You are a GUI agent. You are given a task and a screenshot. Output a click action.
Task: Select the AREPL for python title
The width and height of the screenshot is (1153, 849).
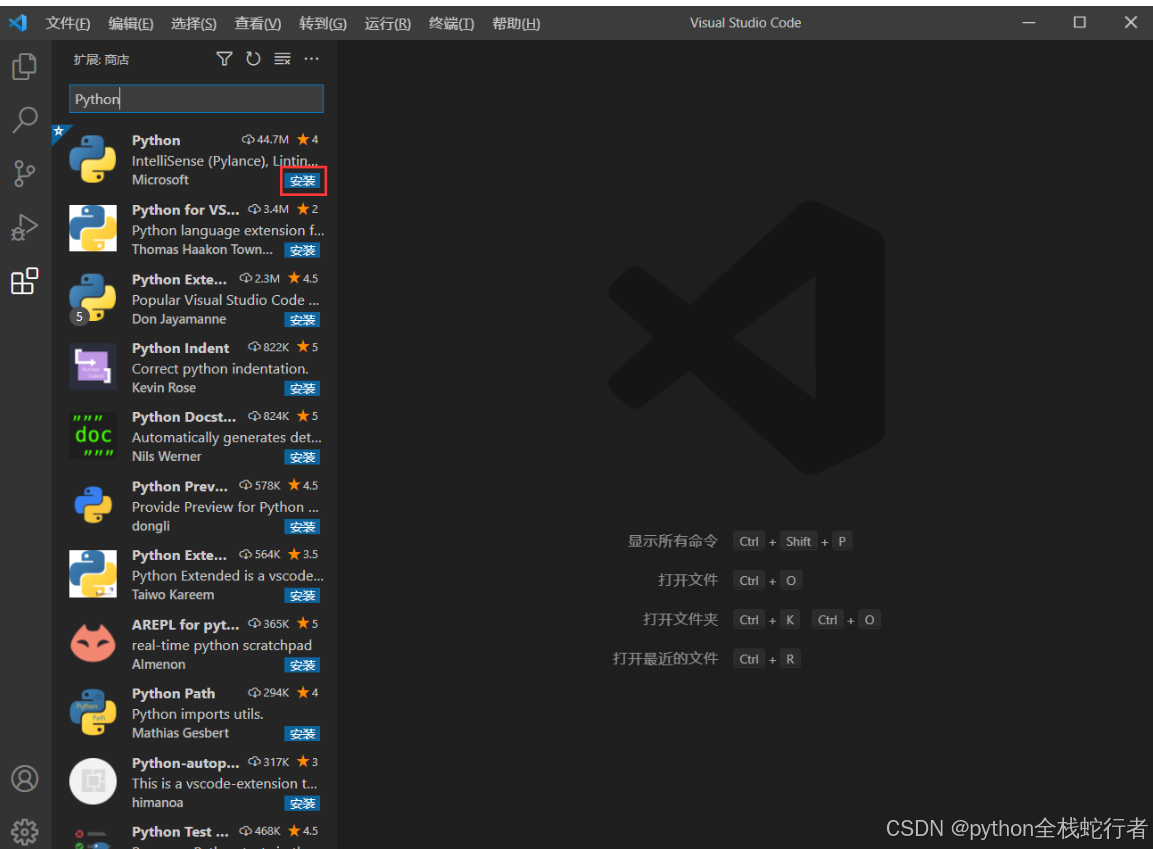click(185, 624)
